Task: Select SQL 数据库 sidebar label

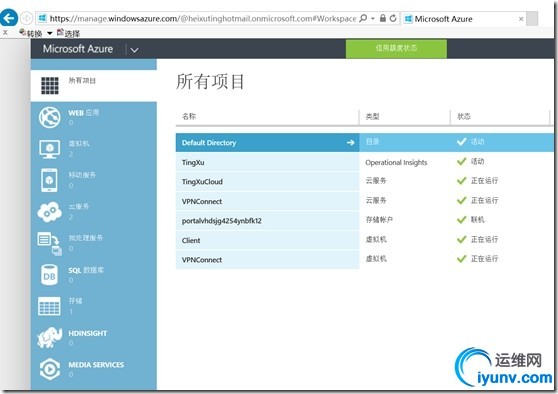Action: pos(86,270)
